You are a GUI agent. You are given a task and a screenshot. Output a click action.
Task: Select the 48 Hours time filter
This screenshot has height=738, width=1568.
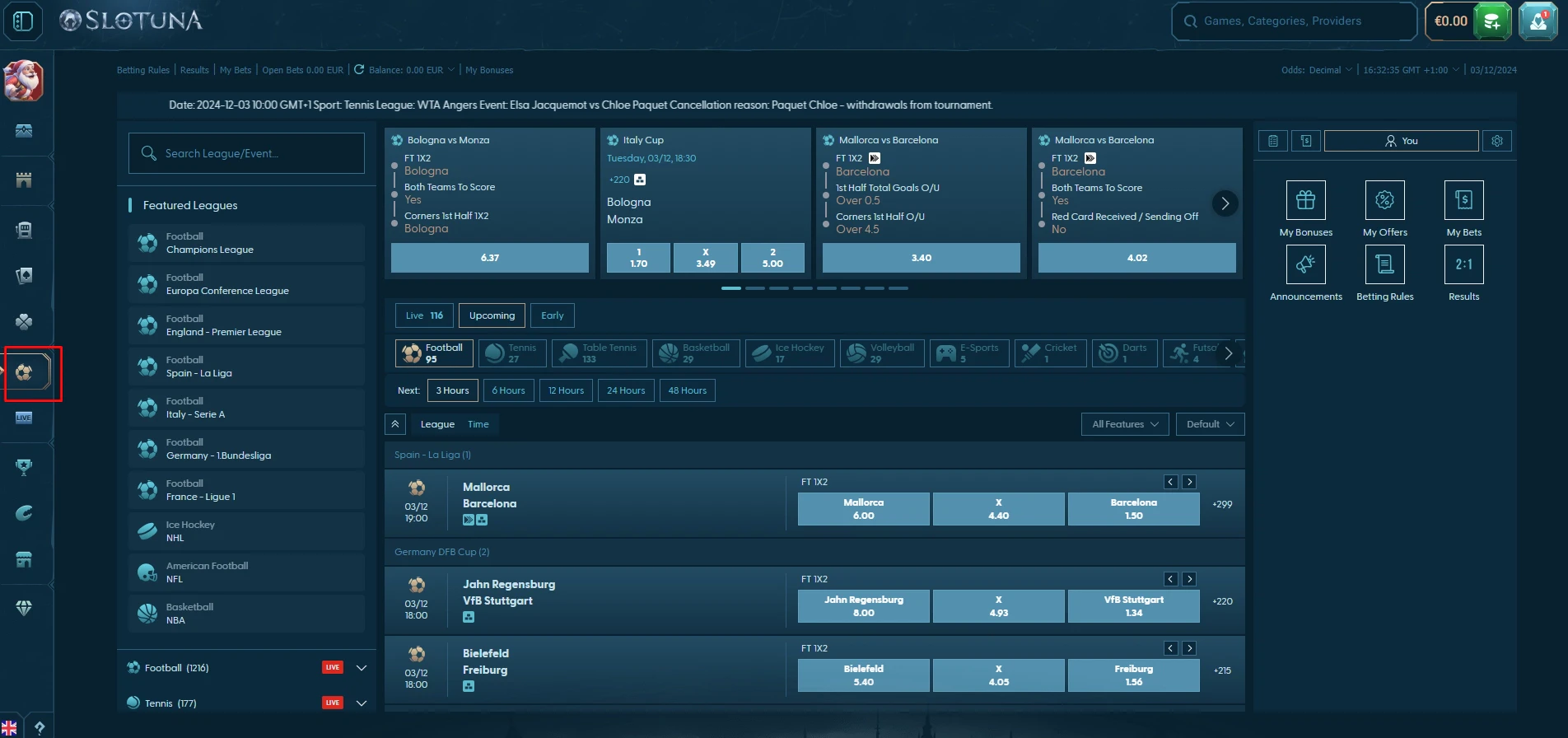click(688, 390)
